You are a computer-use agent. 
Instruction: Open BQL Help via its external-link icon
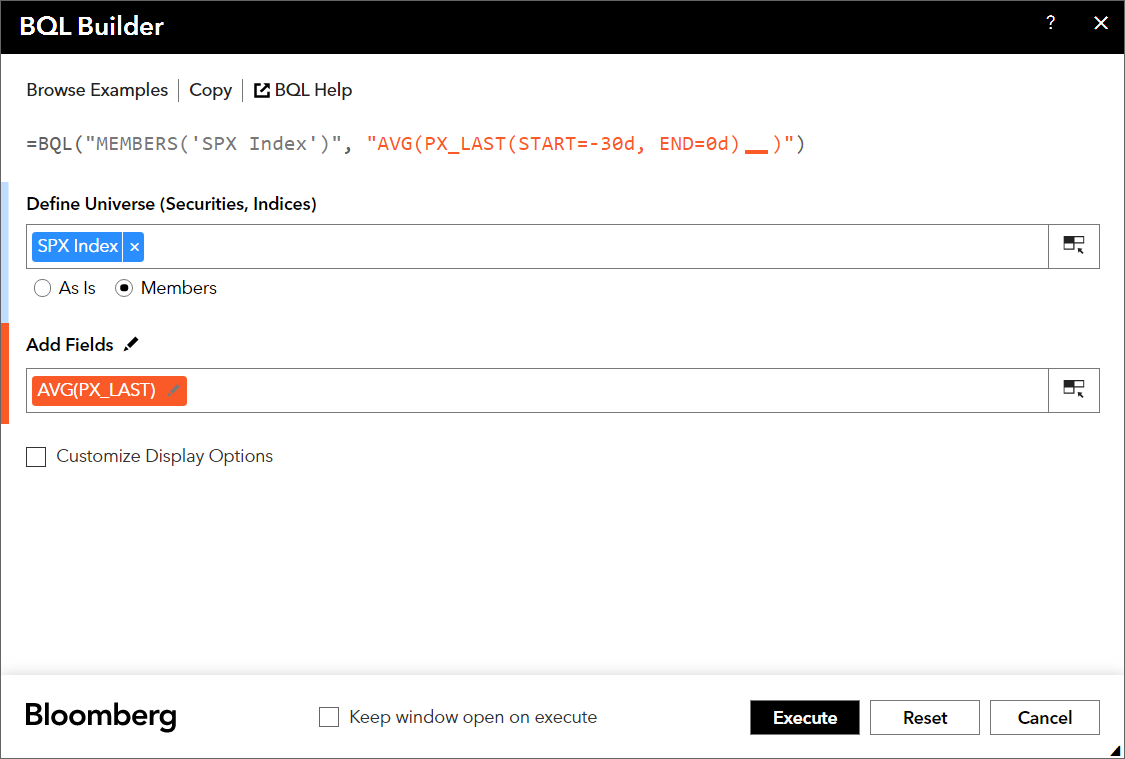260,89
